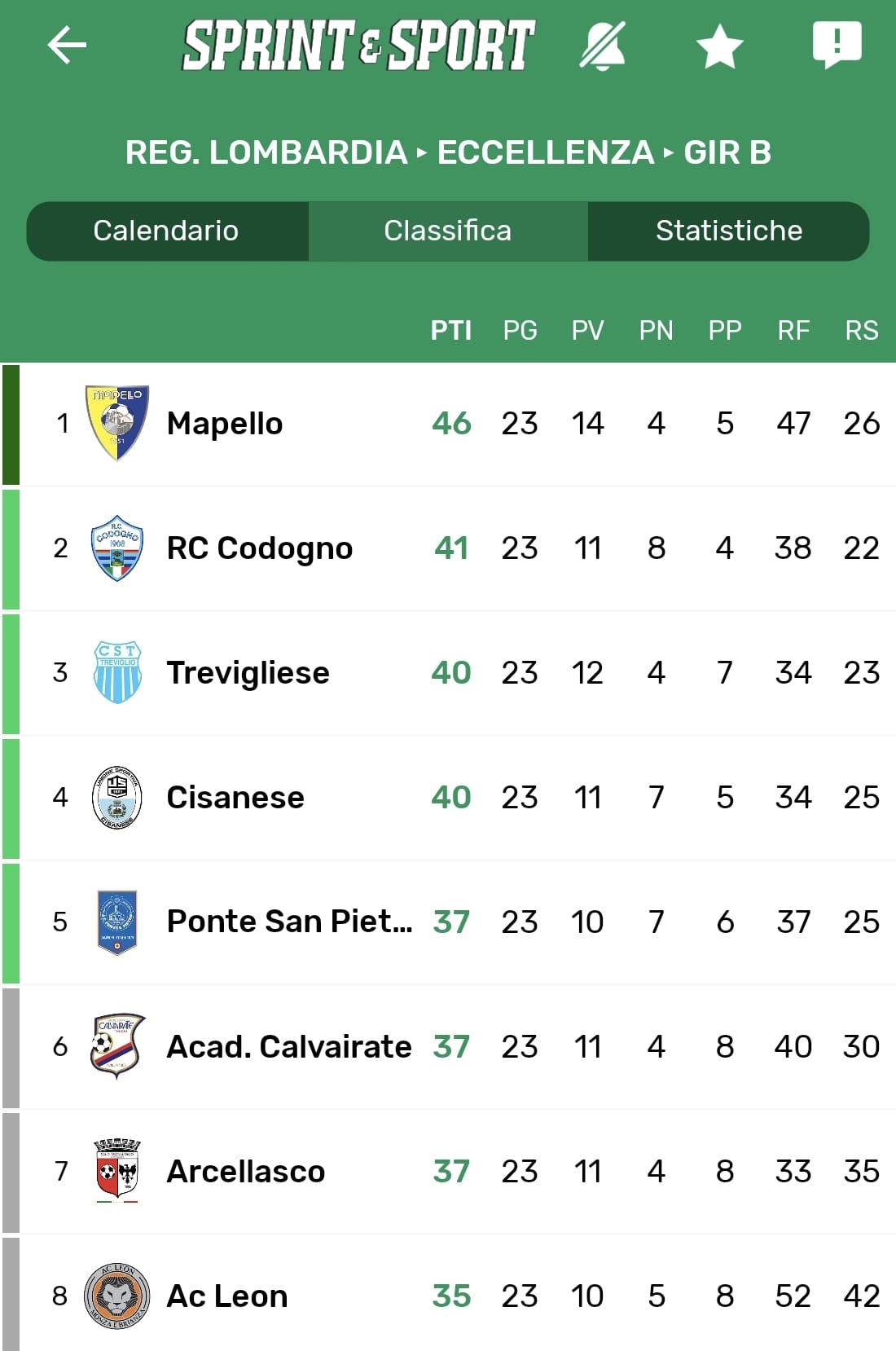Click the Acad. Calvairate crest
Screen dimensions: 896x1351
pyautogui.click(x=117, y=1046)
